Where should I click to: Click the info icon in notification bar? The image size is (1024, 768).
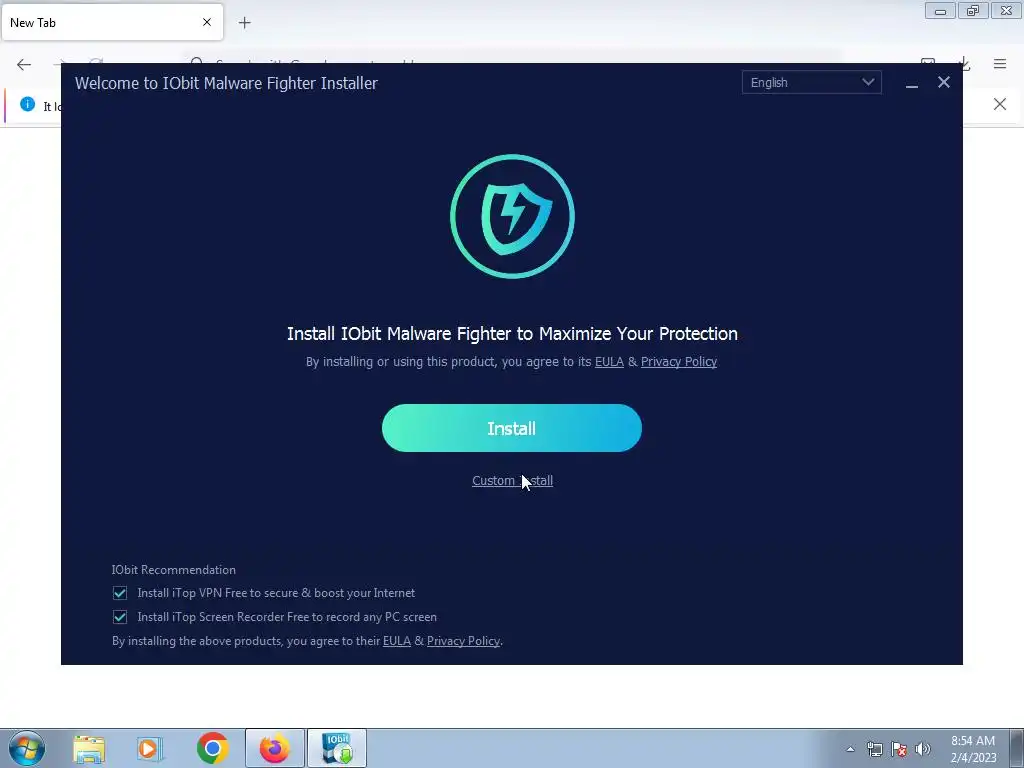click(27, 104)
